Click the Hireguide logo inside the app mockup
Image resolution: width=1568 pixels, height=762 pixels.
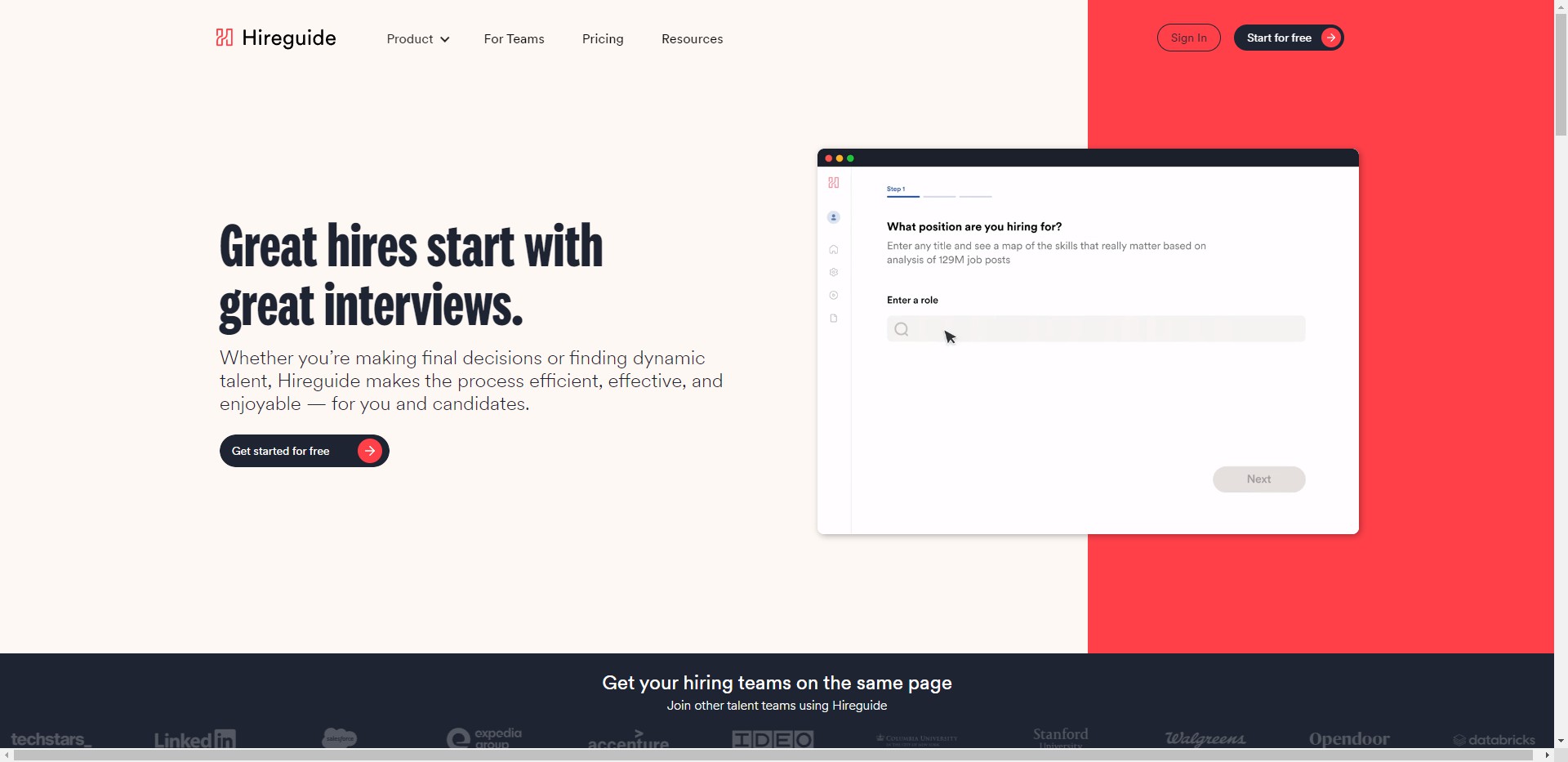click(x=834, y=183)
